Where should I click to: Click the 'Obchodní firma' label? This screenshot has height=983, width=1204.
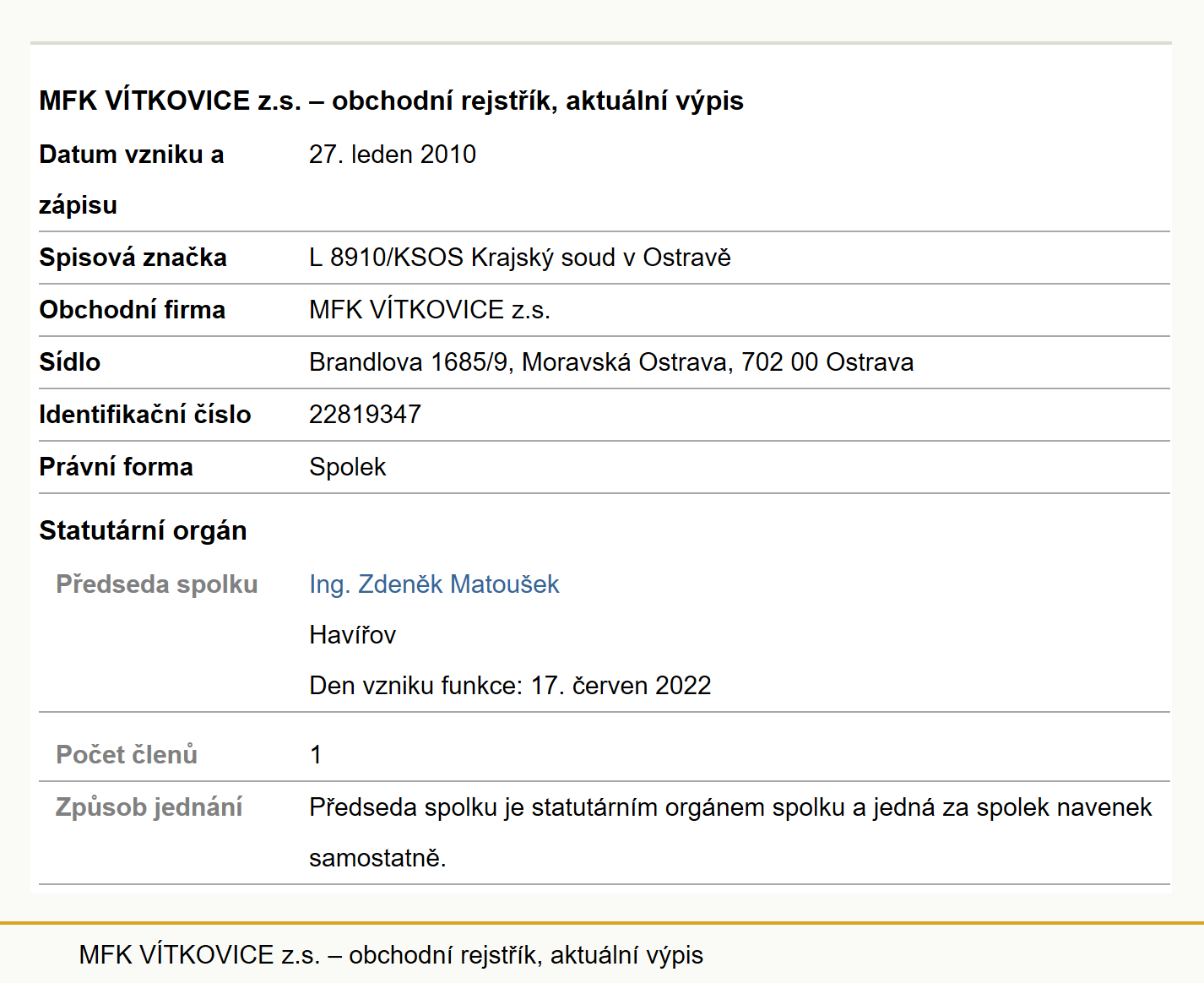(132, 310)
